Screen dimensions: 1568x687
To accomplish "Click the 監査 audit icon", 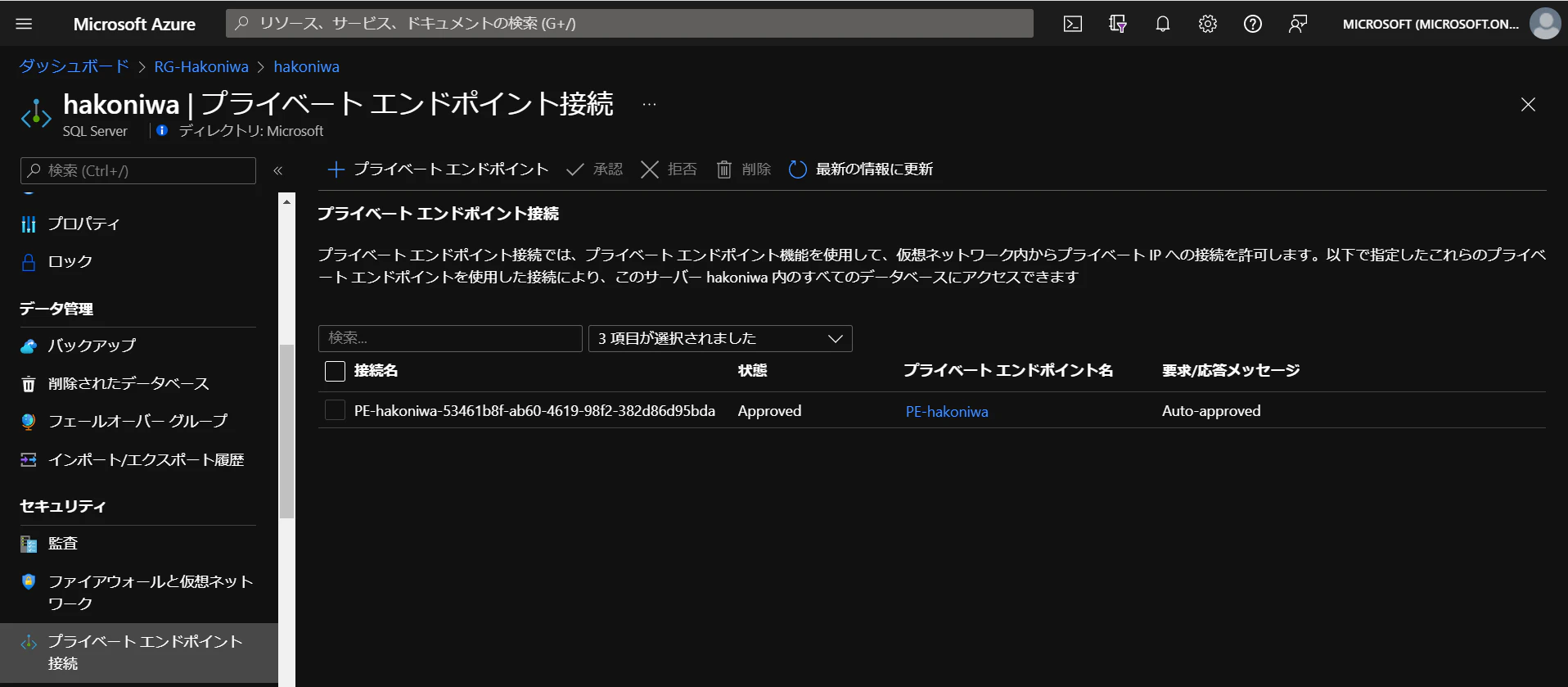I will coord(29,544).
